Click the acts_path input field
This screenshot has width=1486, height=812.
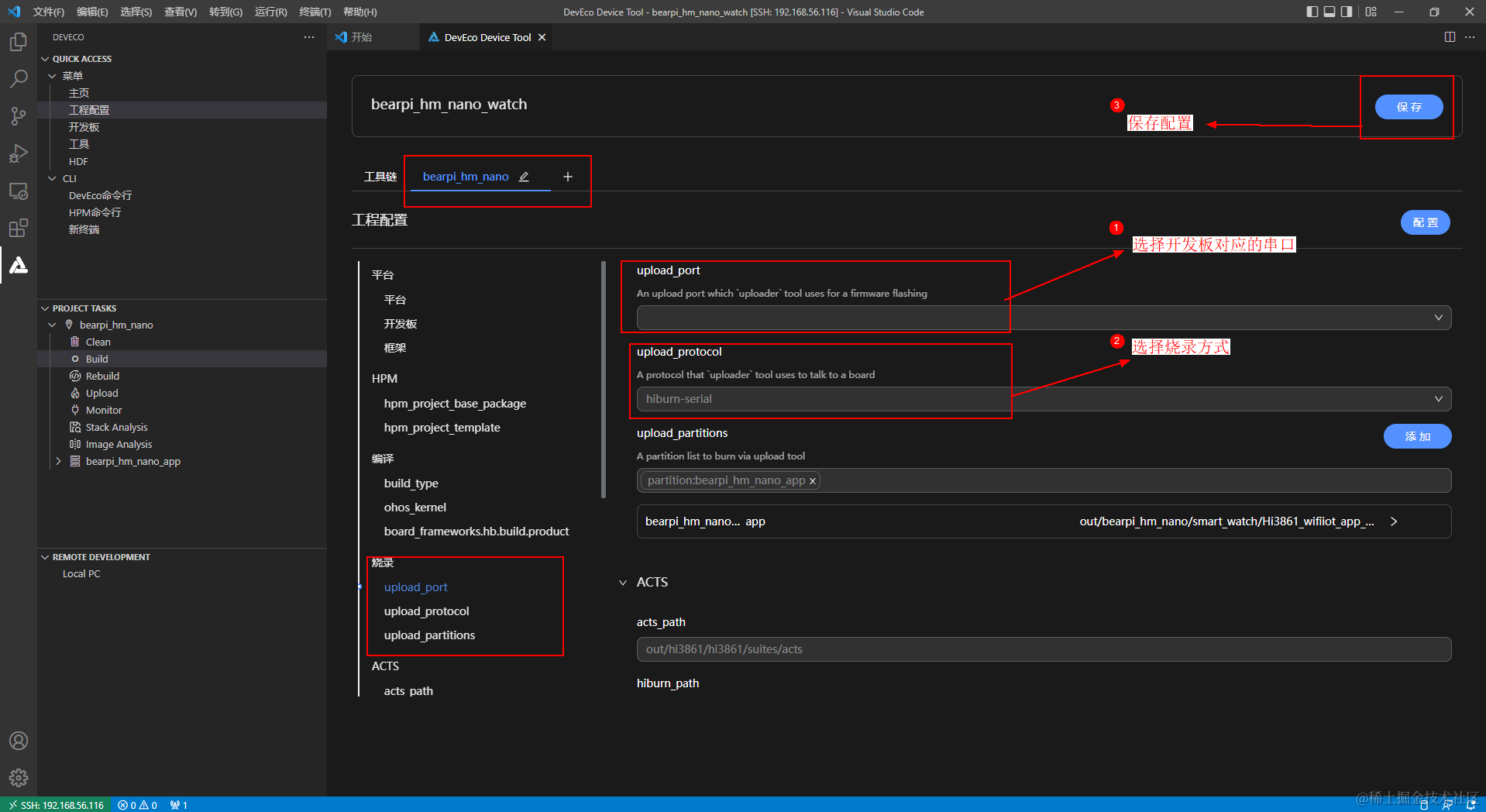pyautogui.click(x=1044, y=649)
